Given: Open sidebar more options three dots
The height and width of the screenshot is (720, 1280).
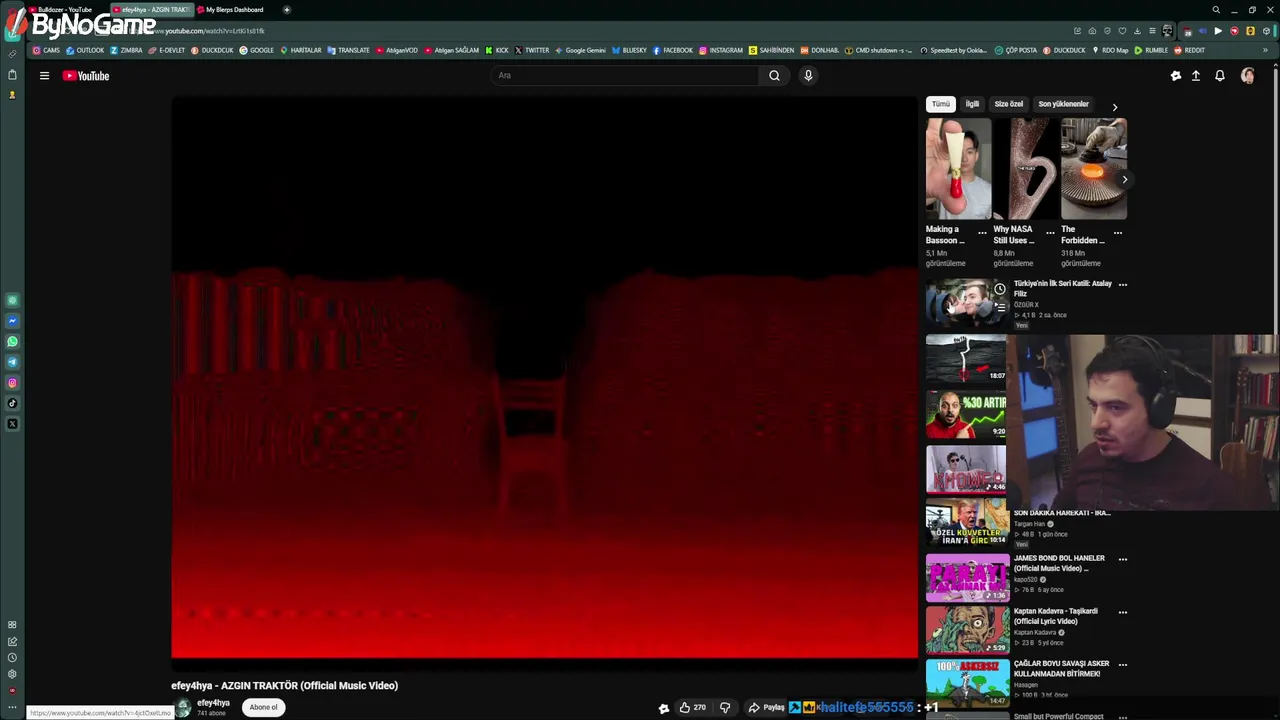Looking at the screenshot, I should [12, 708].
